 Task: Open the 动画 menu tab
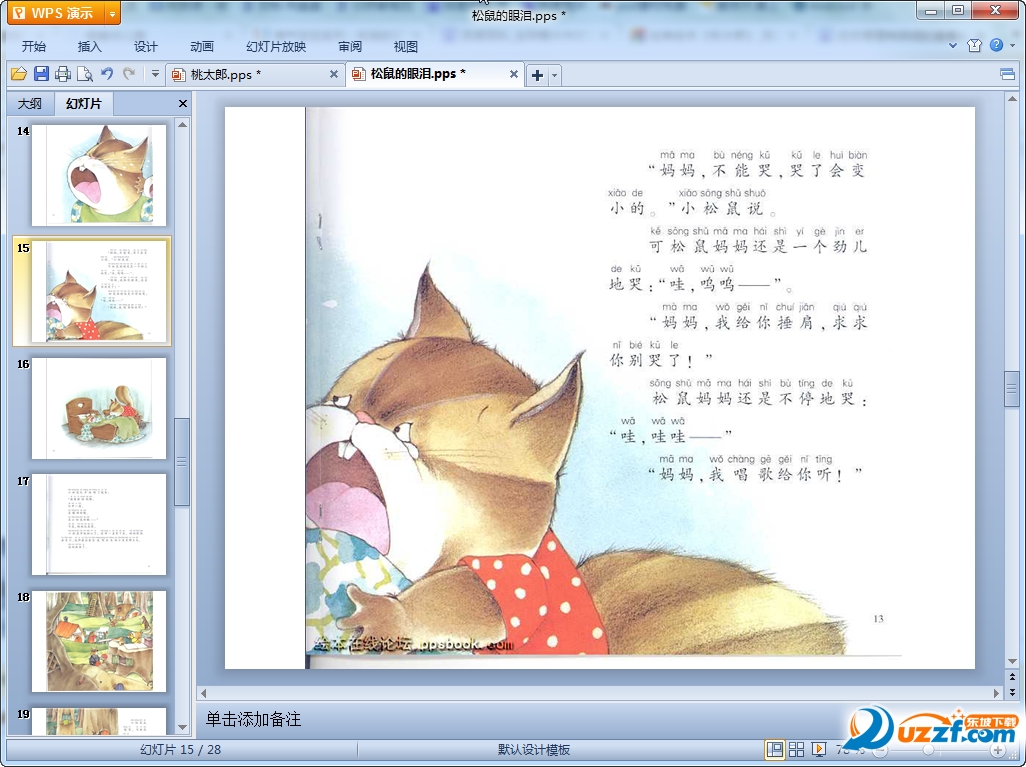point(202,46)
